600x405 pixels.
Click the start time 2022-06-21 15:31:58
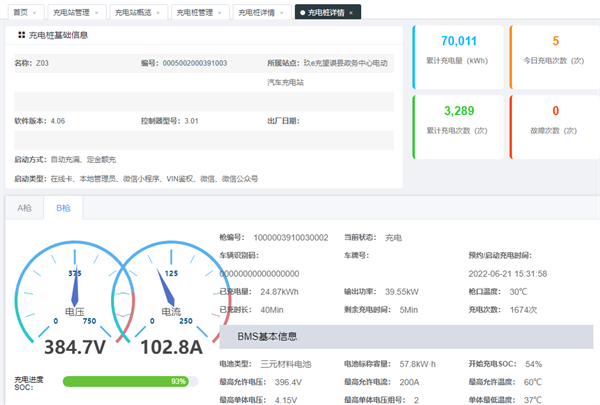pos(508,274)
